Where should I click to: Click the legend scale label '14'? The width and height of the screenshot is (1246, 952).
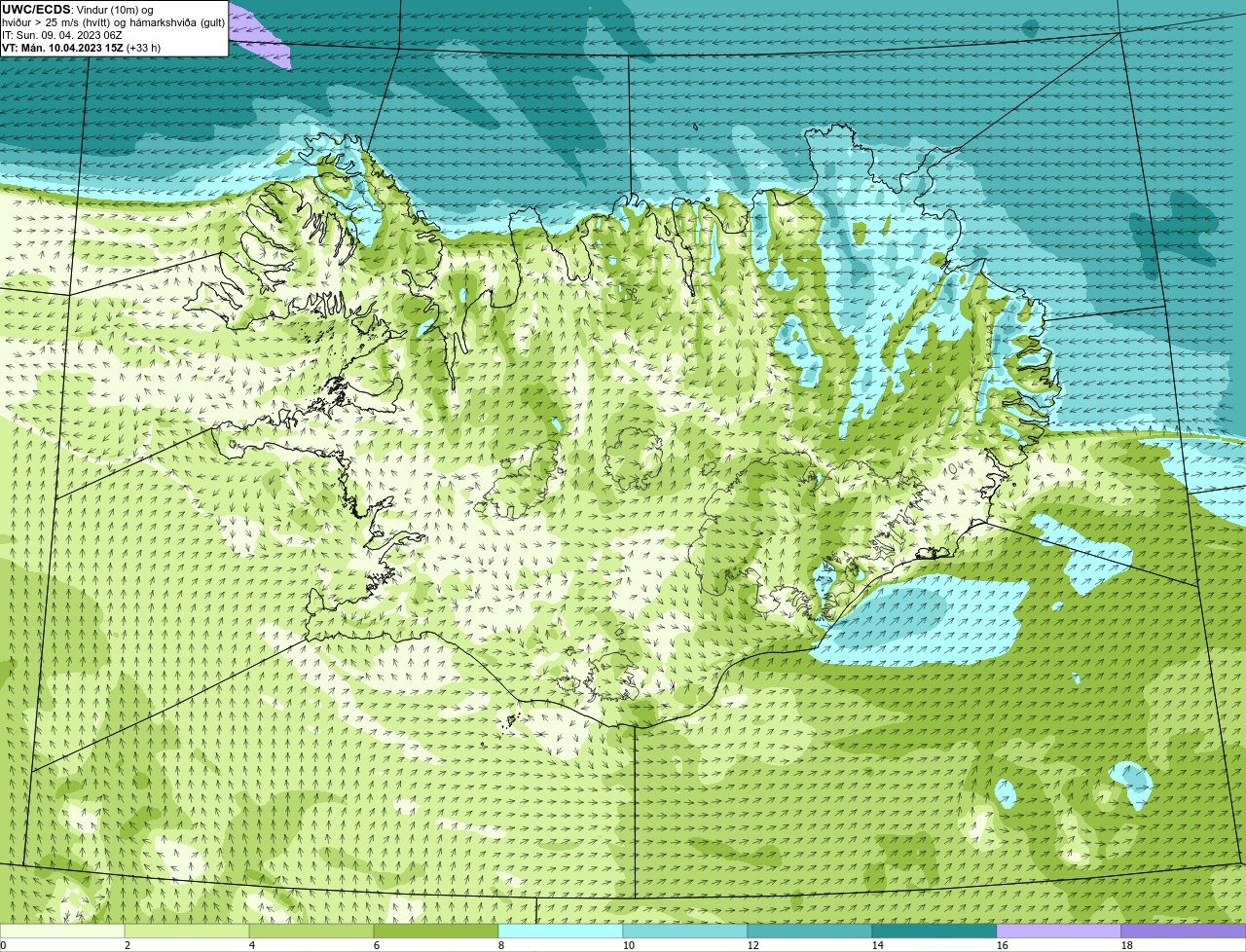click(x=878, y=945)
